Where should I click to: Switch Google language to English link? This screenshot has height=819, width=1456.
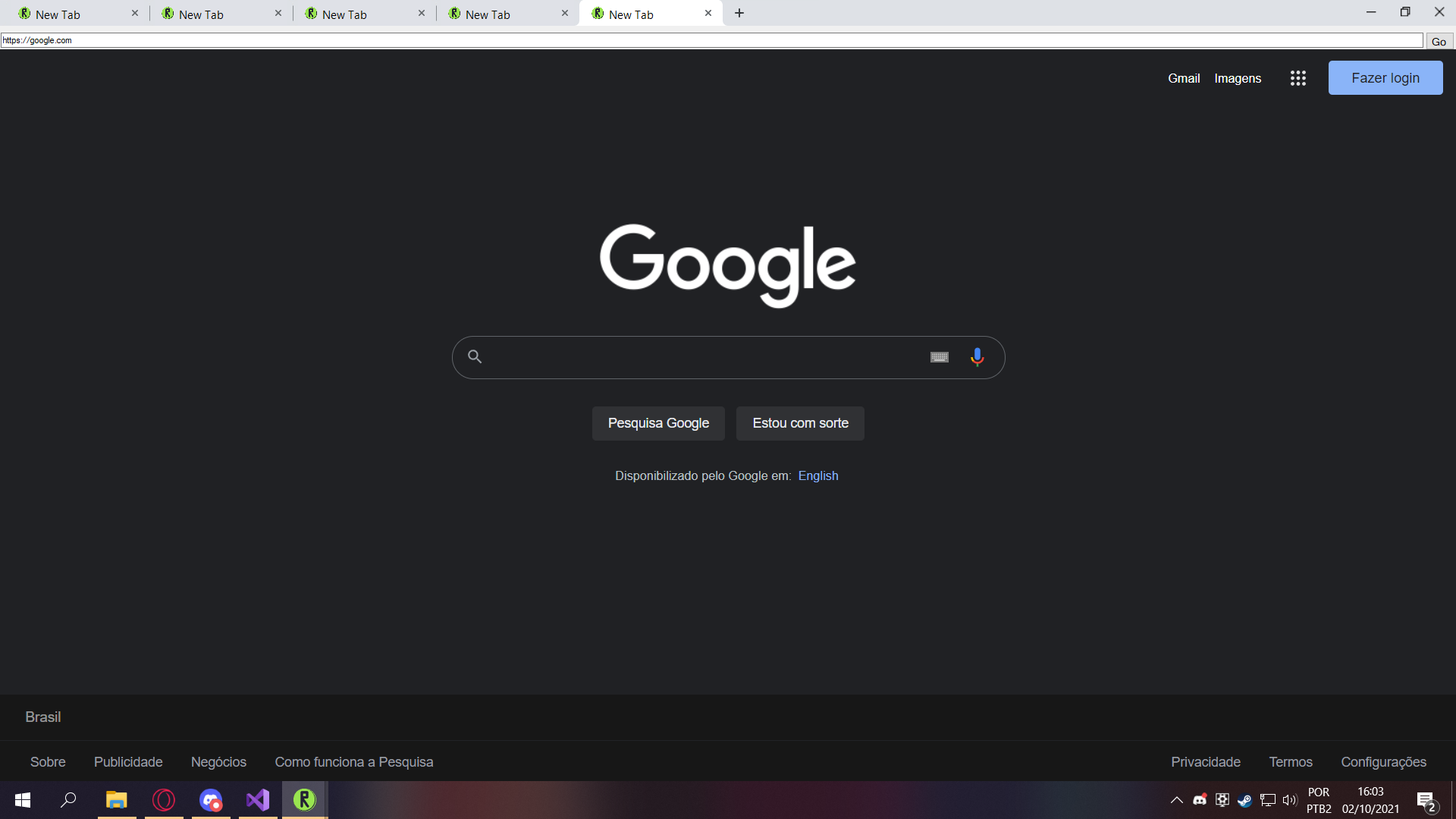pos(817,475)
